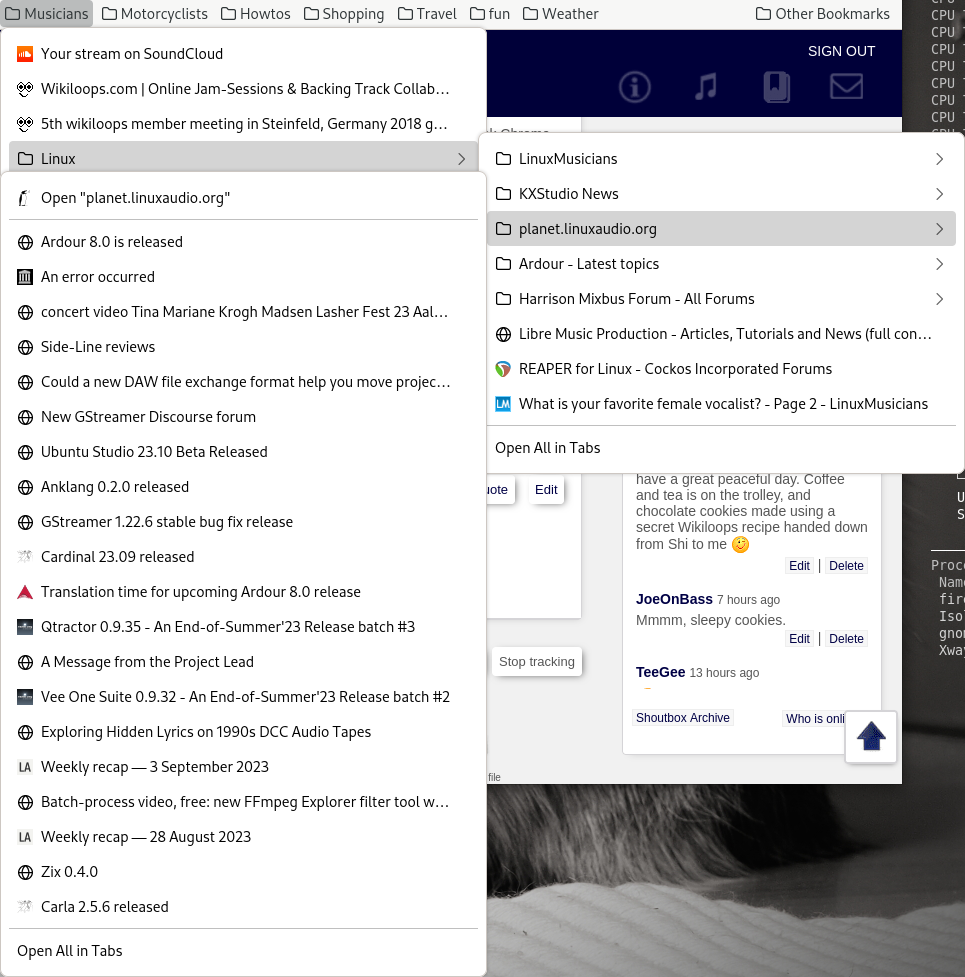This screenshot has height=977, width=965.
Task: Click the scroll-to-top arrow button
Action: (x=870, y=736)
